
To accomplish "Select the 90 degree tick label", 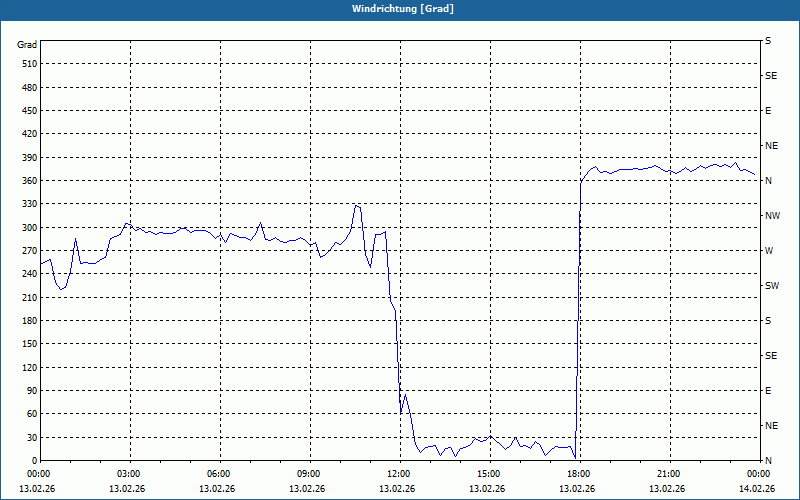I will (x=32, y=391).
